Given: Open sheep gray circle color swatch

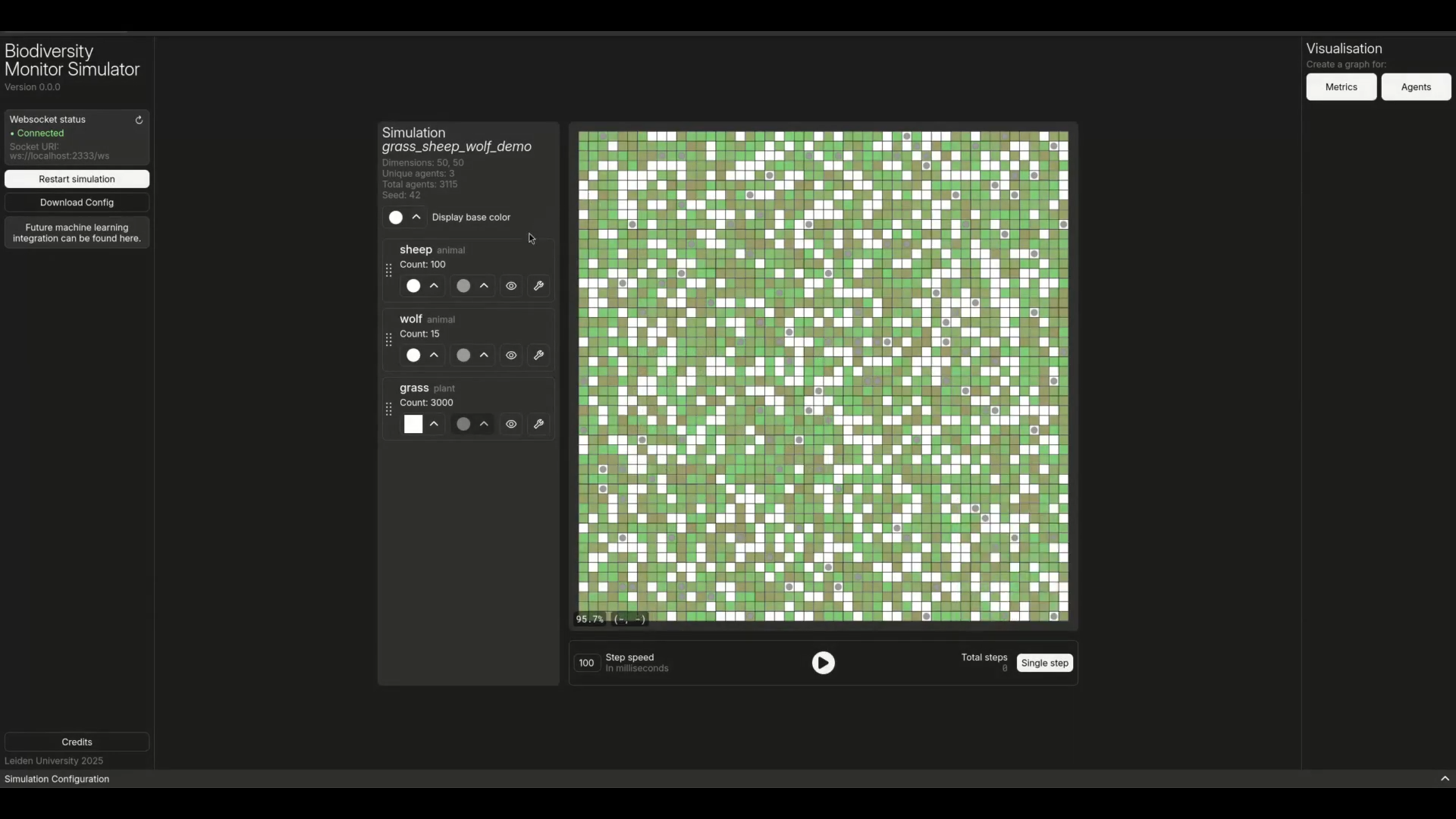Looking at the screenshot, I should pyautogui.click(x=463, y=286).
